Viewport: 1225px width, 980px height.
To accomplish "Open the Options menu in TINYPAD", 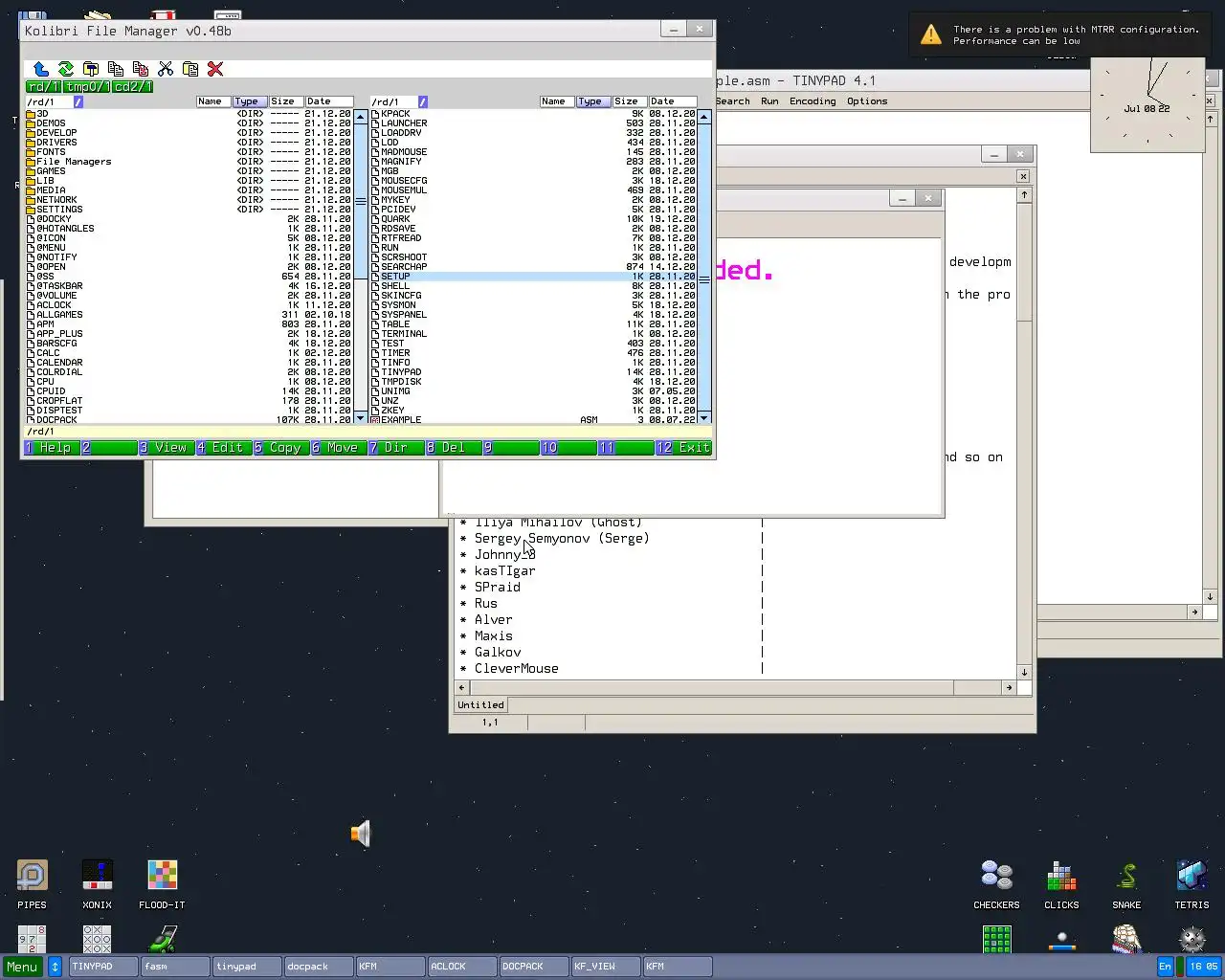I will pyautogui.click(x=867, y=101).
